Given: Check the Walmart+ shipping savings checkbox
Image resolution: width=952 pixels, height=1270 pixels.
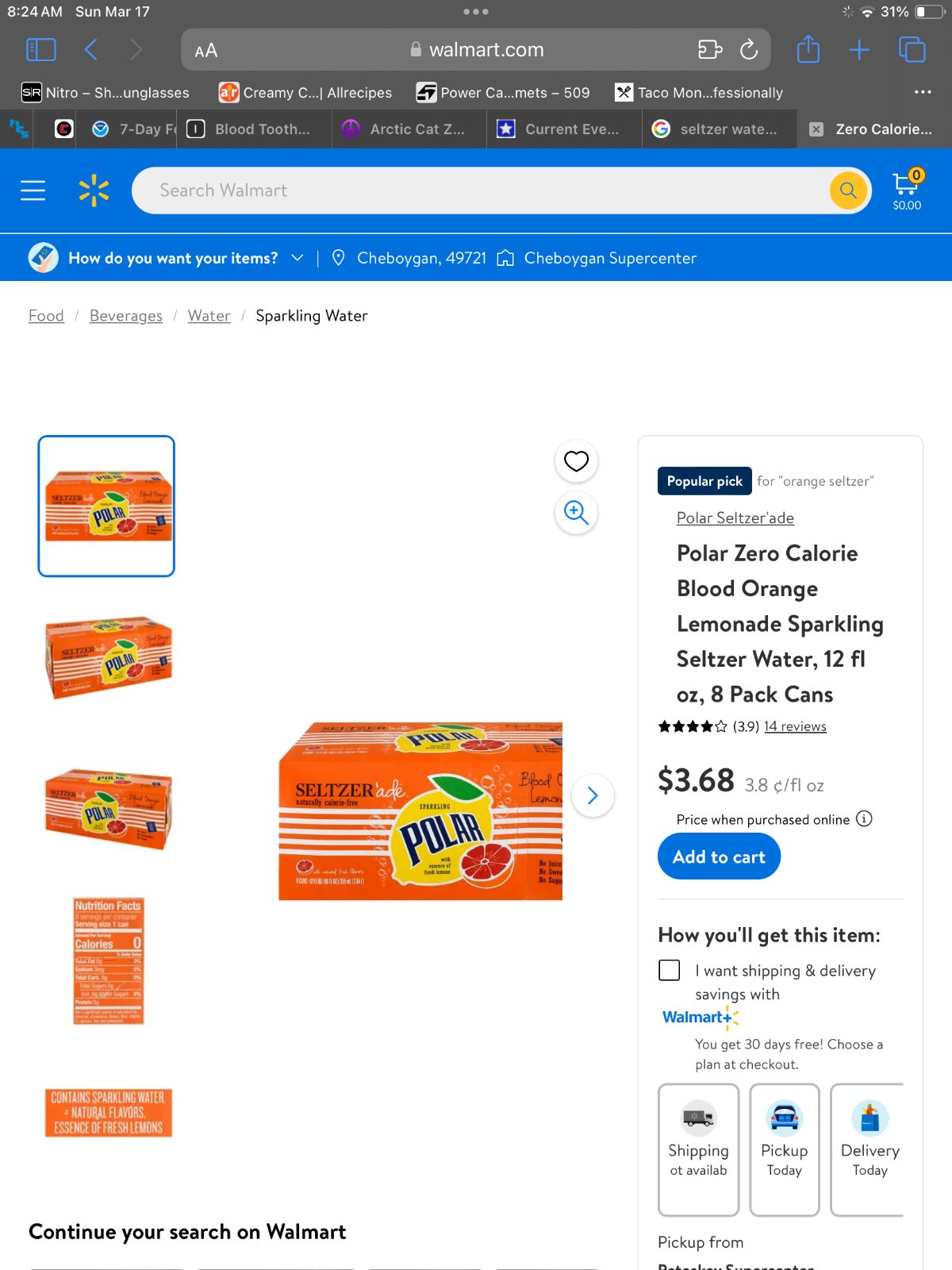Looking at the screenshot, I should [x=670, y=970].
